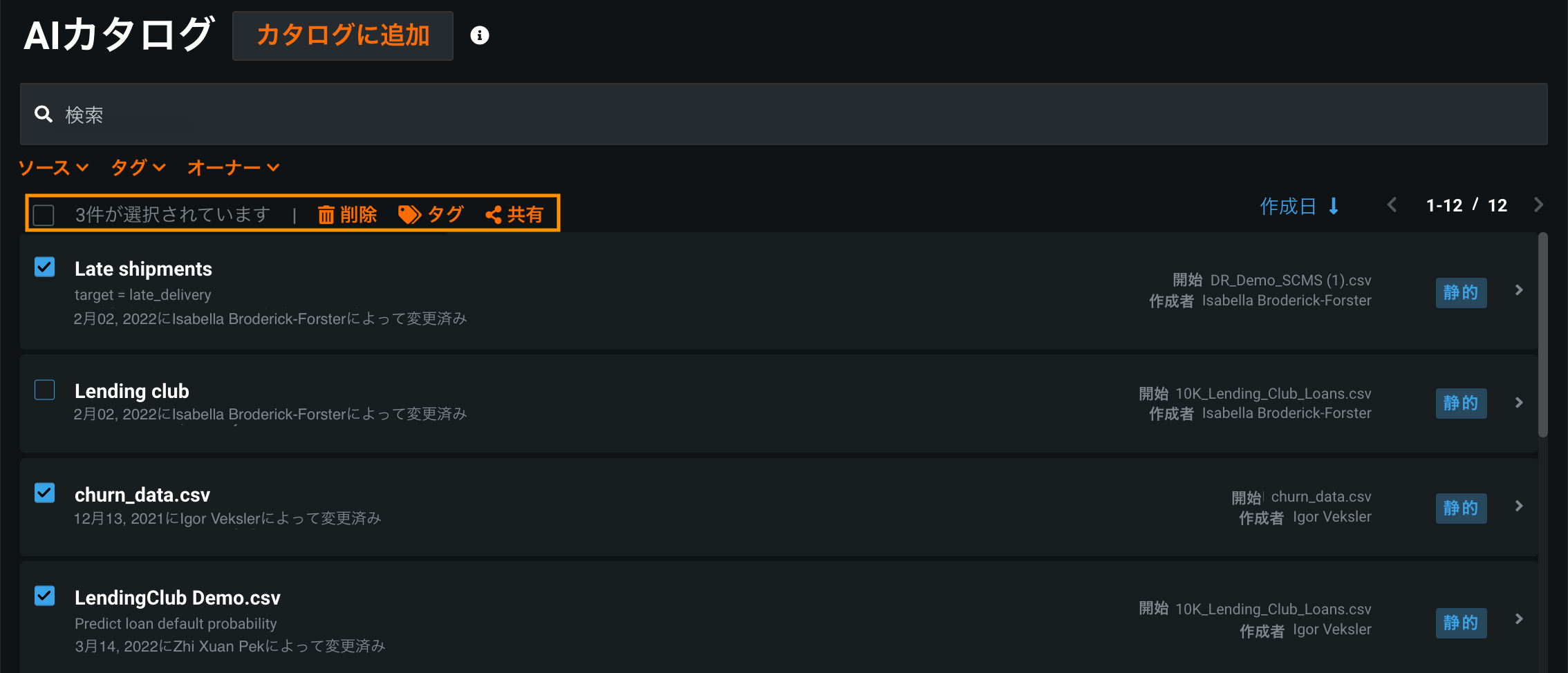Uncheck the churn_data.csv checkbox
The height and width of the screenshot is (673, 1568).
(x=45, y=493)
